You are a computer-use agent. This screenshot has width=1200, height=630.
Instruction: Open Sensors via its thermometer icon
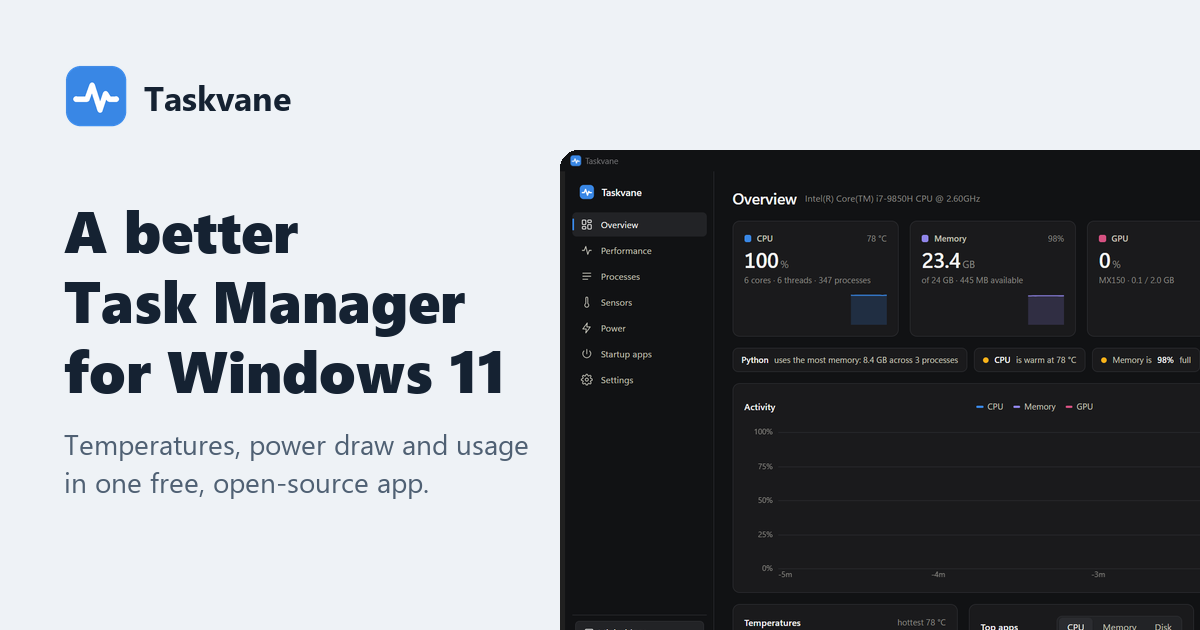pos(587,302)
